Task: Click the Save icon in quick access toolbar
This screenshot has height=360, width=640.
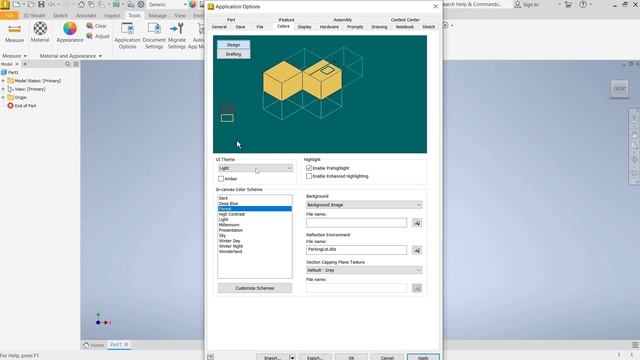Action: tap(41, 4)
